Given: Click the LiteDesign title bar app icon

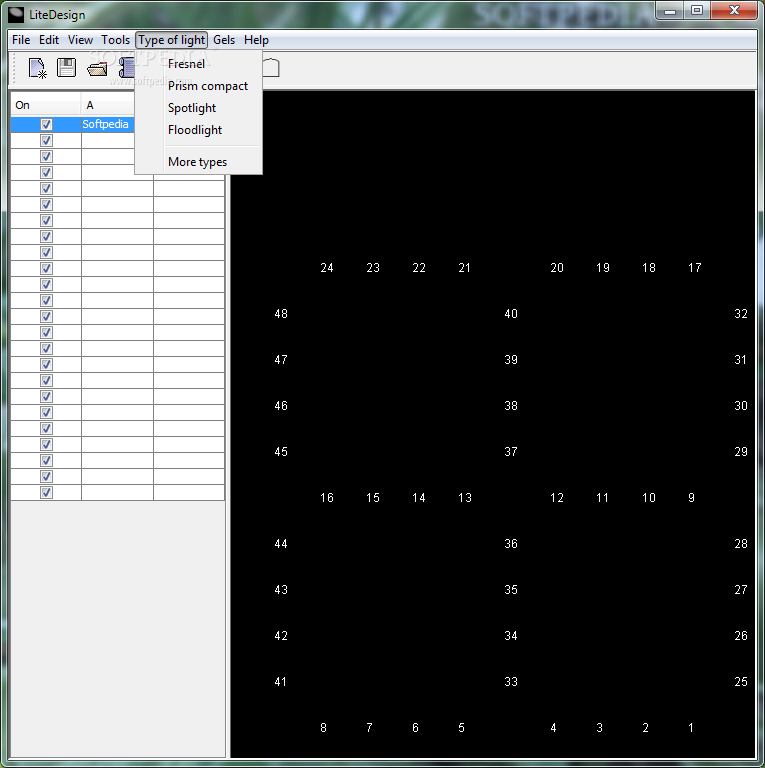Looking at the screenshot, I should coord(16,15).
